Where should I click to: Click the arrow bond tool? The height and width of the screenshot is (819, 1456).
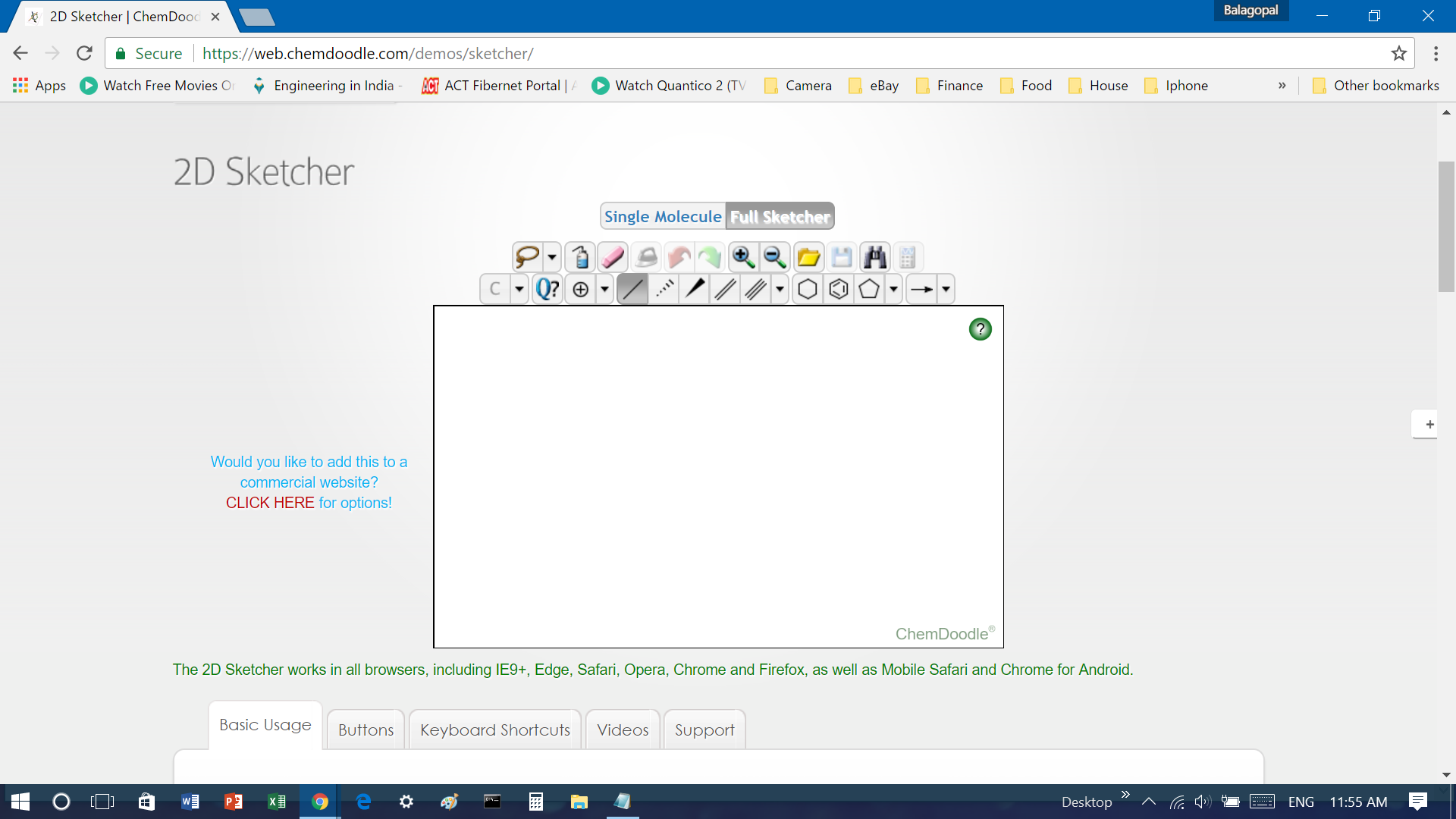pos(921,289)
